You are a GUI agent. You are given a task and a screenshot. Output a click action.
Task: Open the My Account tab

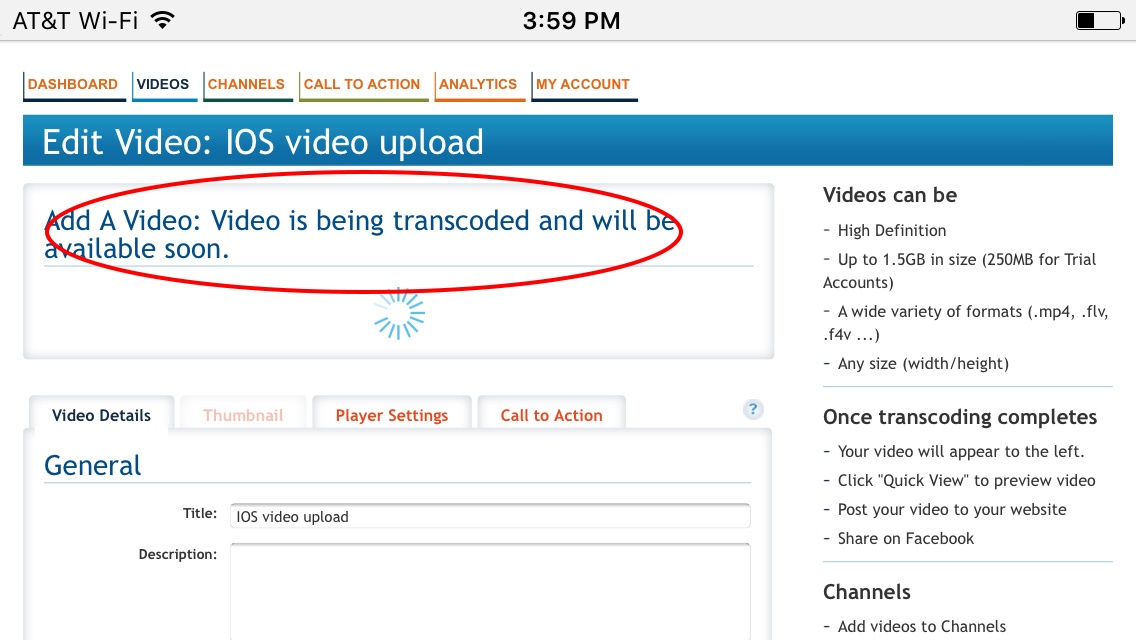coord(583,85)
